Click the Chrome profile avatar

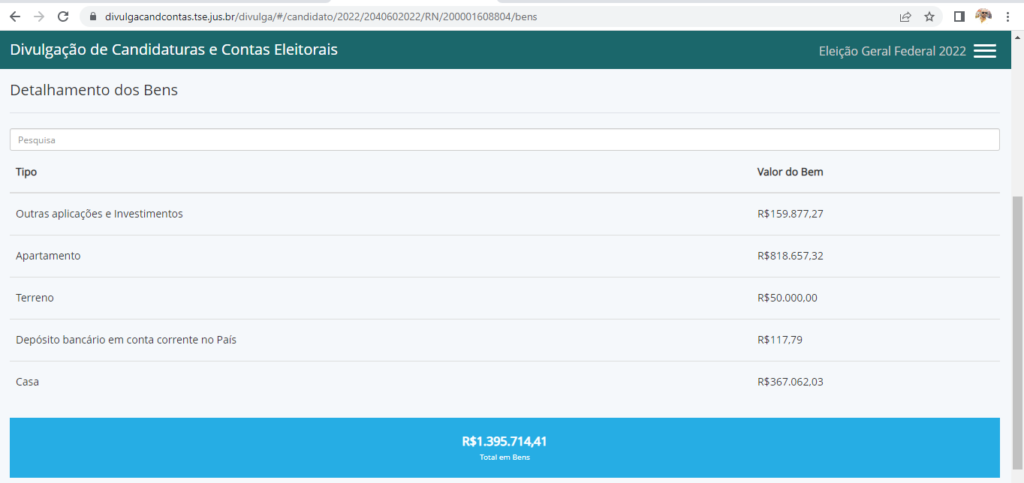984,16
